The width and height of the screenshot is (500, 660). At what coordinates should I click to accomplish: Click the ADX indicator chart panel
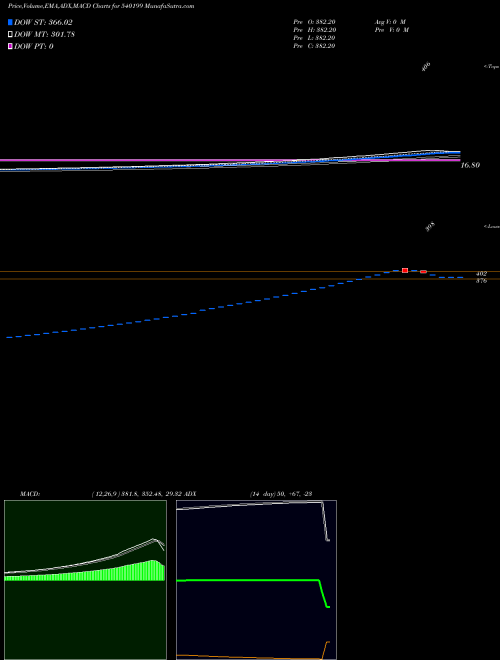pos(256,580)
